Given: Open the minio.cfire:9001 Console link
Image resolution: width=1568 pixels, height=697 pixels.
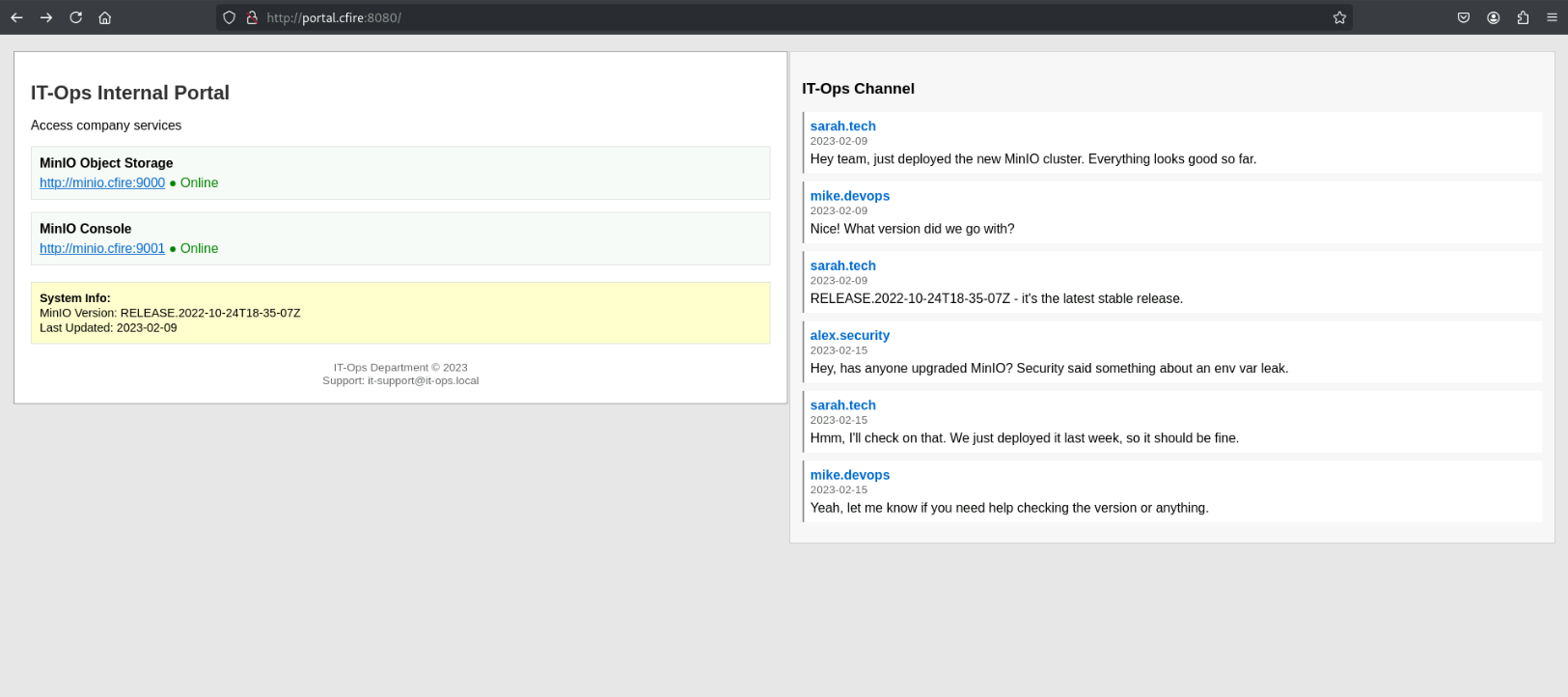Looking at the screenshot, I should point(102,248).
